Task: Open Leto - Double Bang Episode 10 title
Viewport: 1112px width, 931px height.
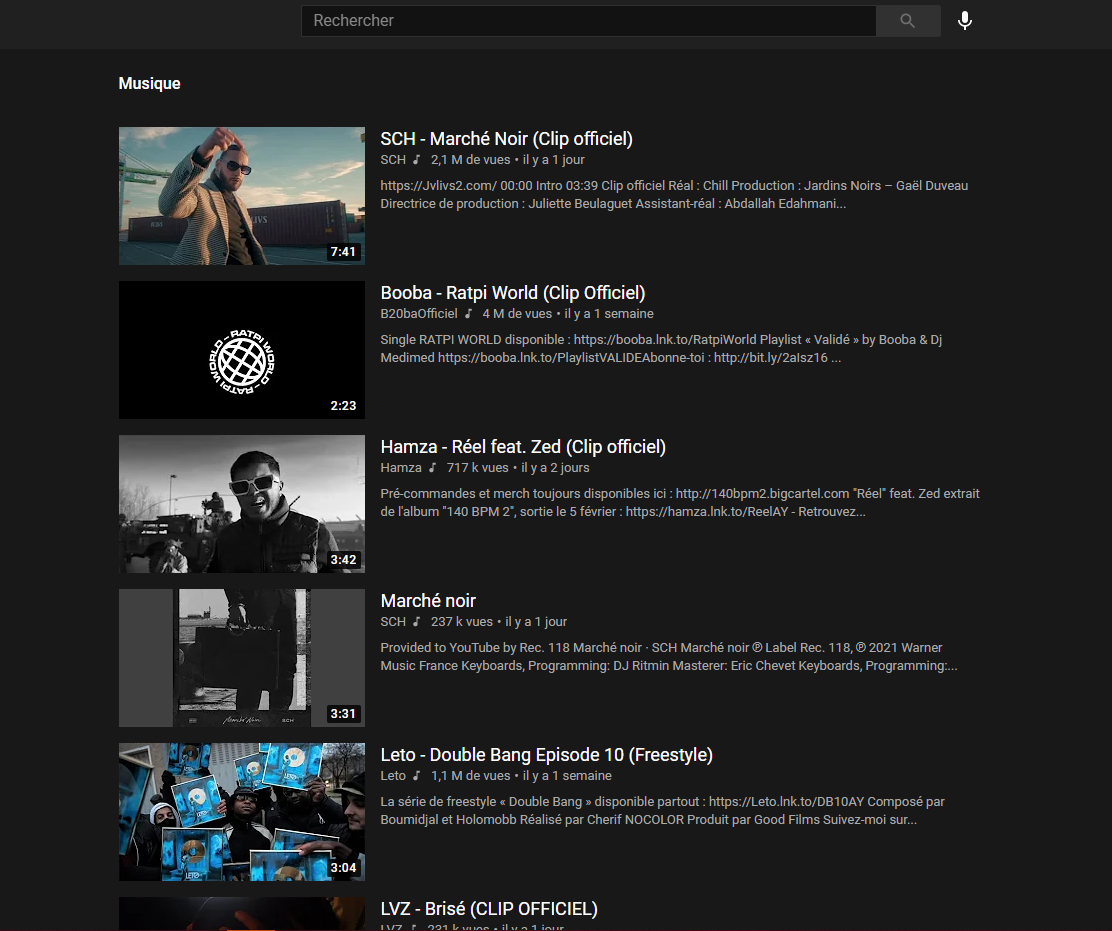Action: click(547, 754)
